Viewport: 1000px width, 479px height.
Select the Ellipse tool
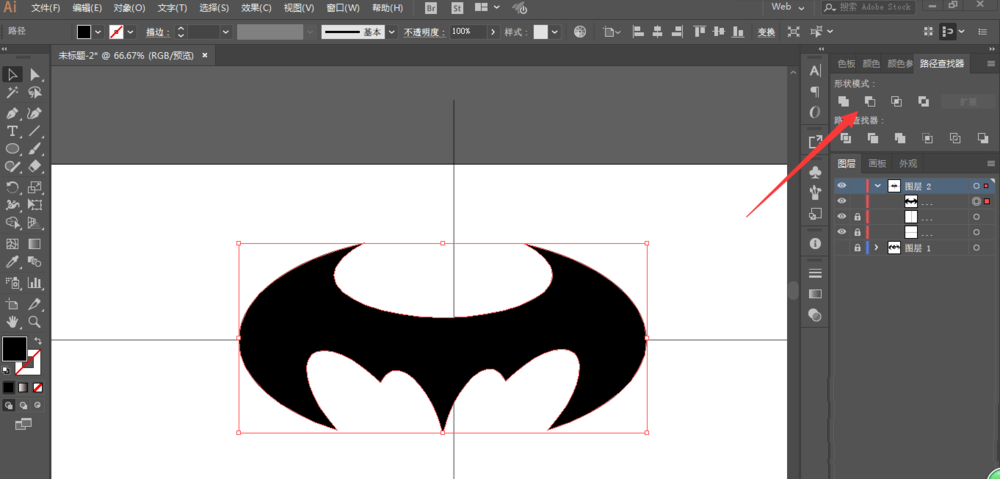[x=12, y=149]
